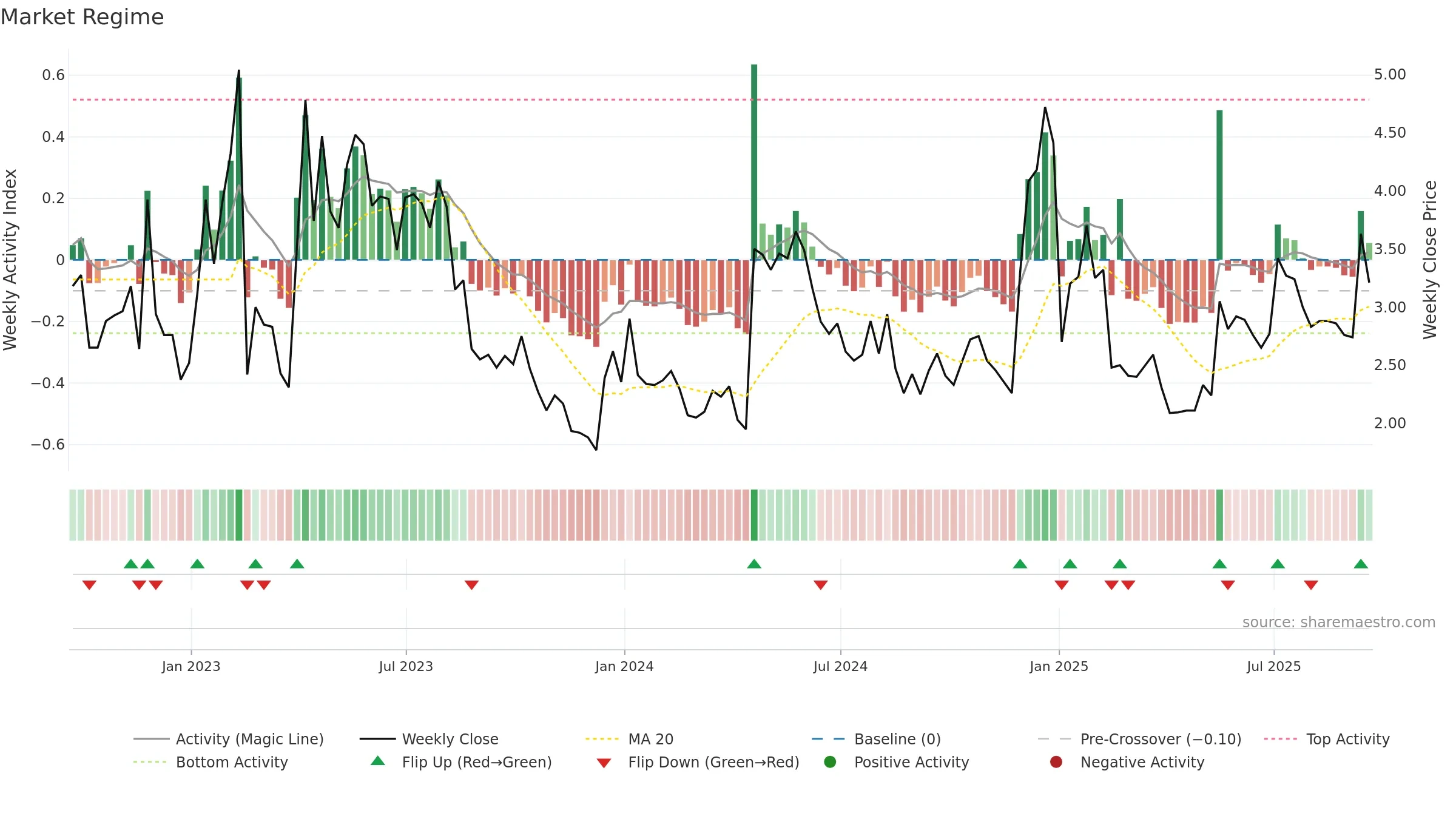Click the flip-up triangle below the tallest 2024 bar
This screenshot has height=819, width=1456.
(x=754, y=564)
